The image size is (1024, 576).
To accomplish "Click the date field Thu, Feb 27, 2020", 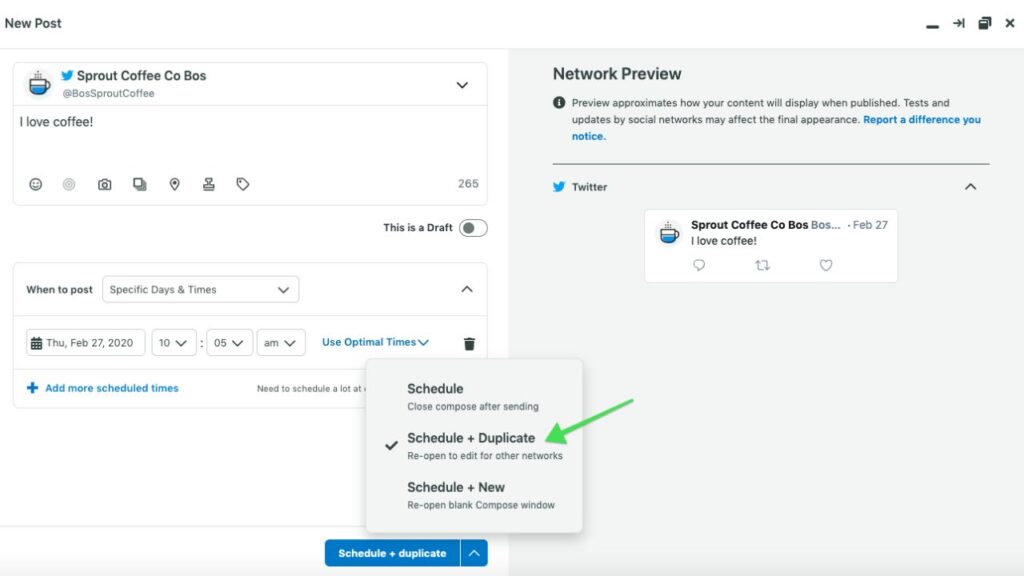I will click(86, 343).
